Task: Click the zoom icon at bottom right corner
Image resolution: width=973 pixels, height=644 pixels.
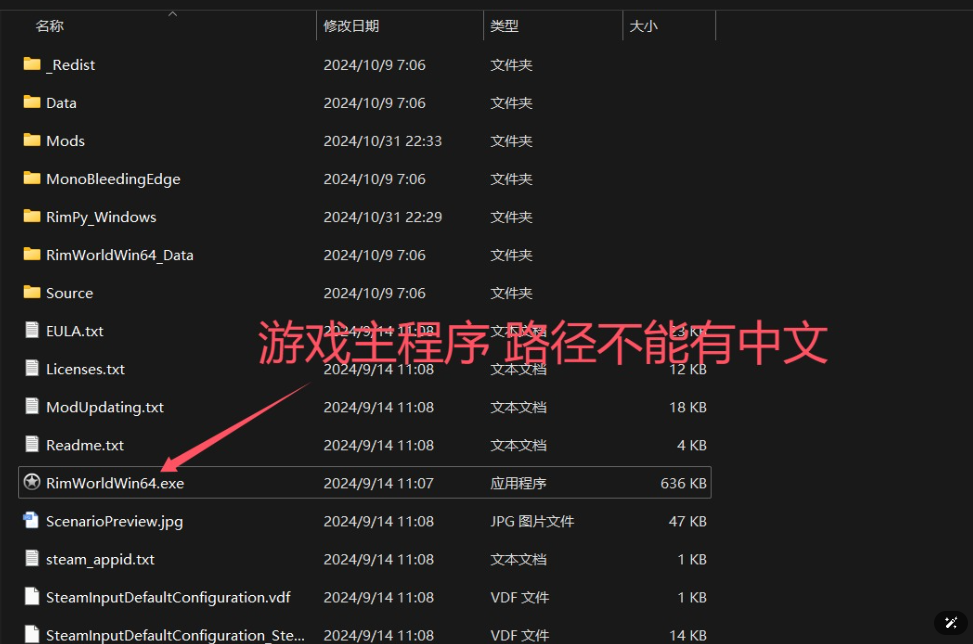Action: coord(949,622)
